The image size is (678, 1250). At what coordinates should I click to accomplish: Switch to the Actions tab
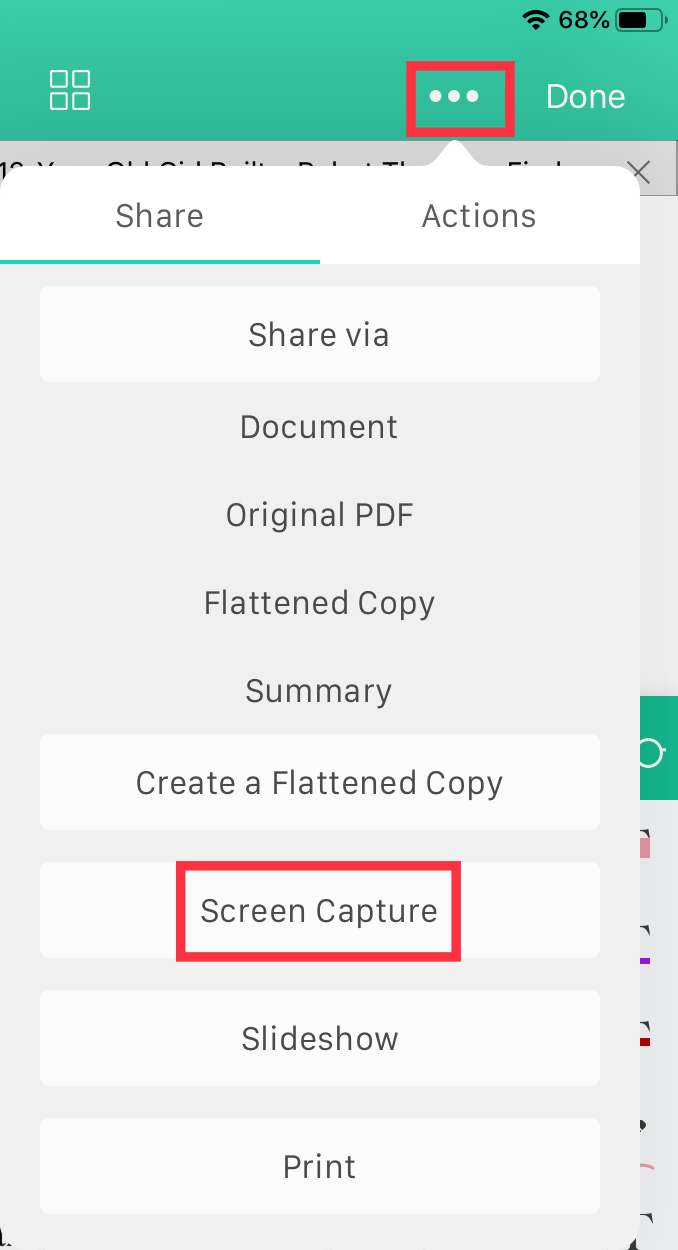[479, 216]
